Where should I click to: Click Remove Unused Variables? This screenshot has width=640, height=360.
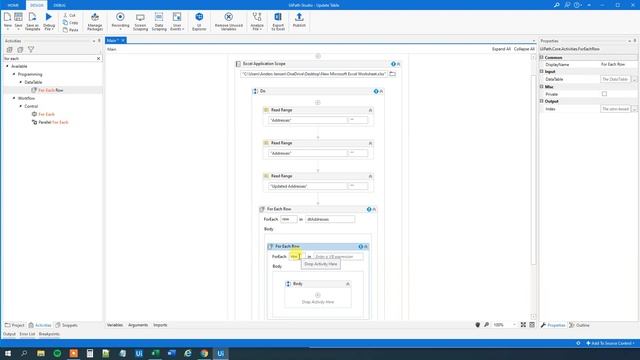(x=229, y=21)
